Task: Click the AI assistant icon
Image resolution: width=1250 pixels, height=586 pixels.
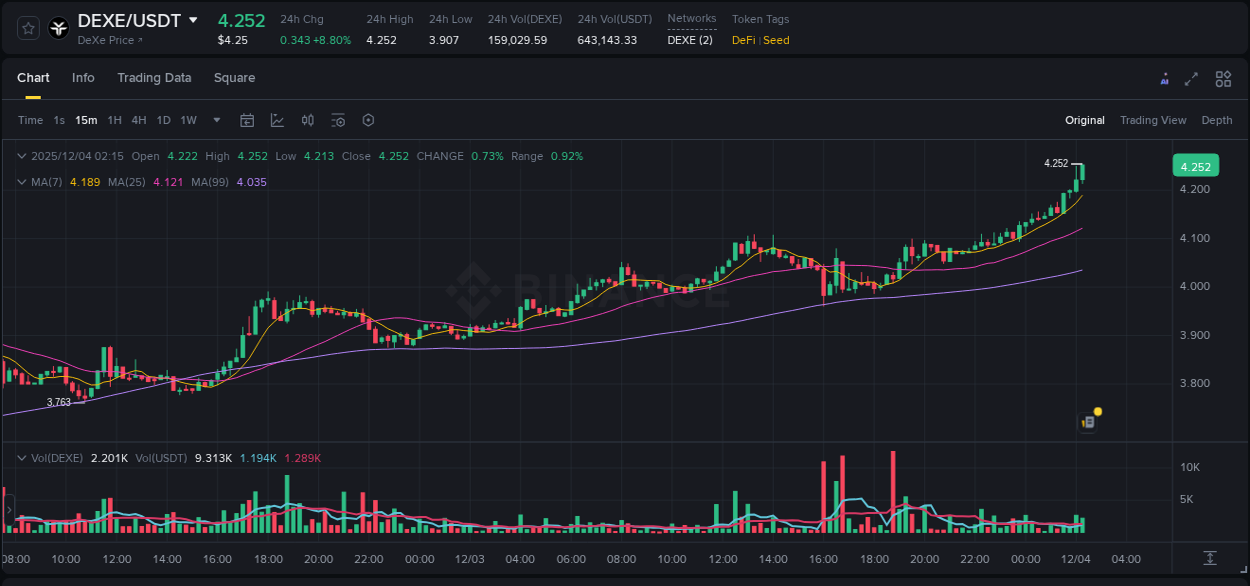Action: click(1164, 78)
